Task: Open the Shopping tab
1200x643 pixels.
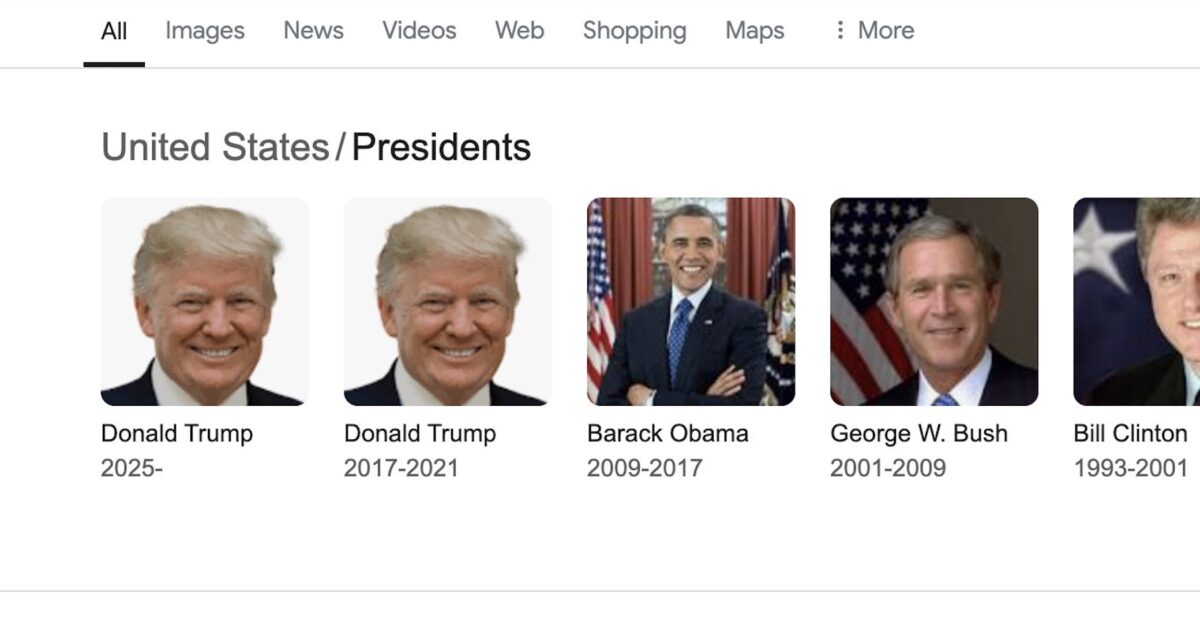Action: coord(634,31)
